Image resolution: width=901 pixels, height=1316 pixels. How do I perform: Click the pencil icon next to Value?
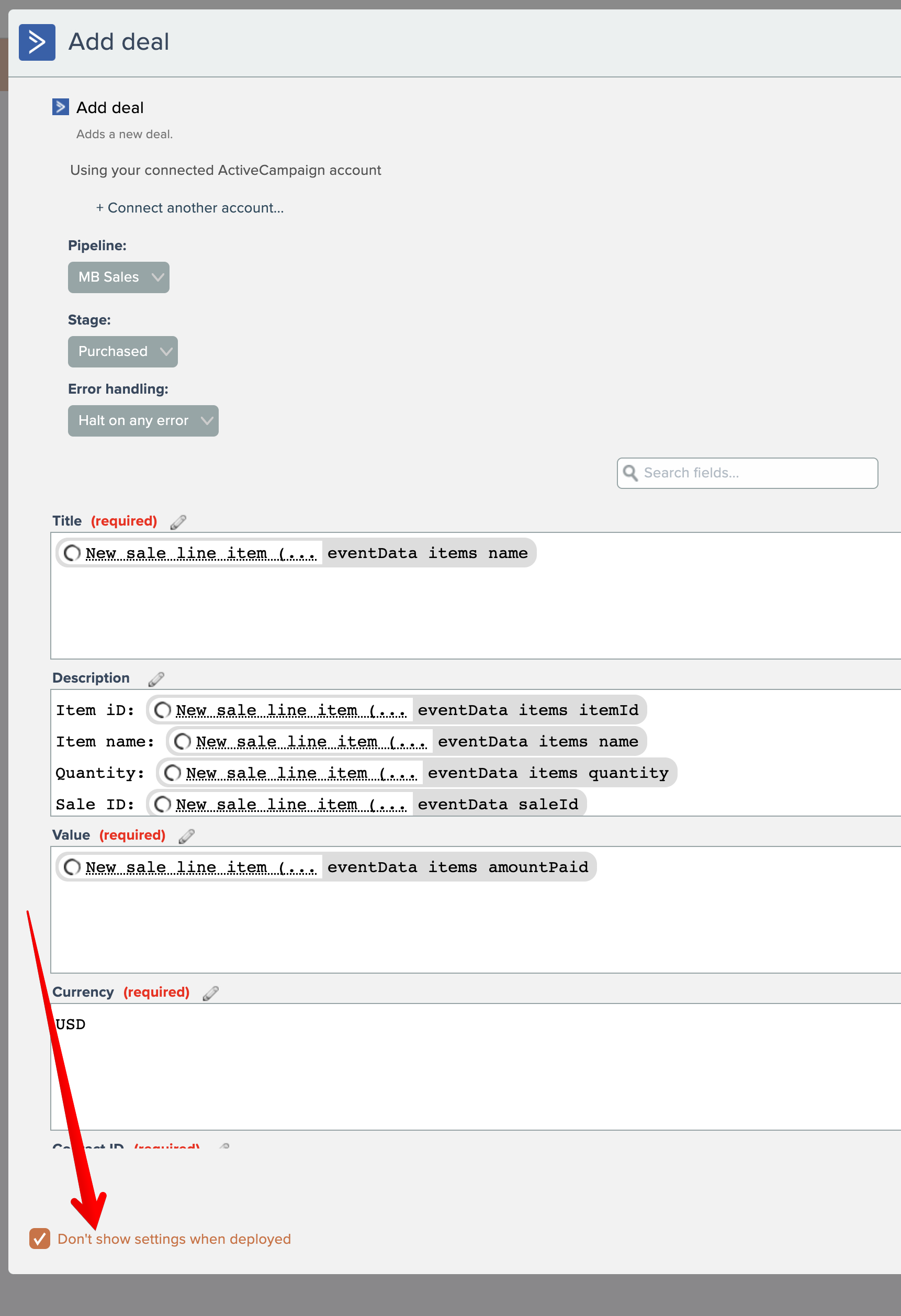click(x=187, y=836)
